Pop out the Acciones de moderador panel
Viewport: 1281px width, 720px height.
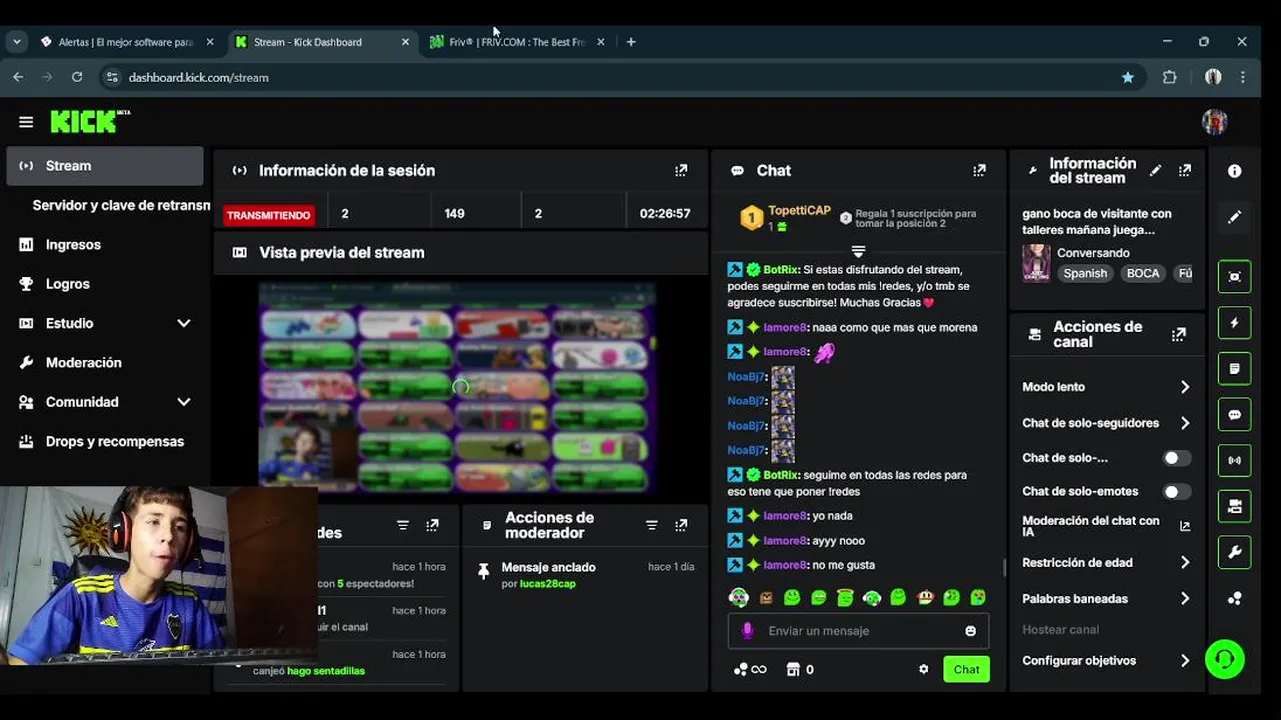(x=681, y=525)
